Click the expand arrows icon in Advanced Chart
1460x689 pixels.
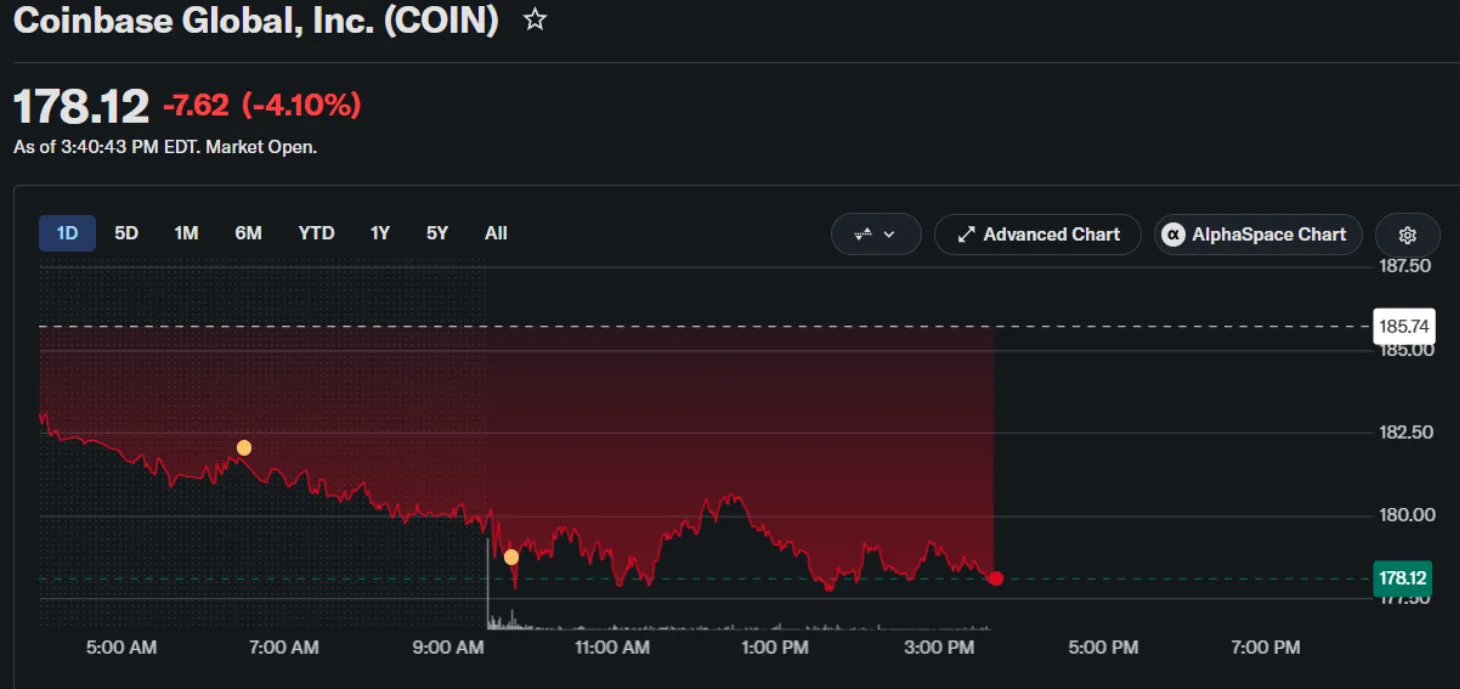click(x=966, y=235)
